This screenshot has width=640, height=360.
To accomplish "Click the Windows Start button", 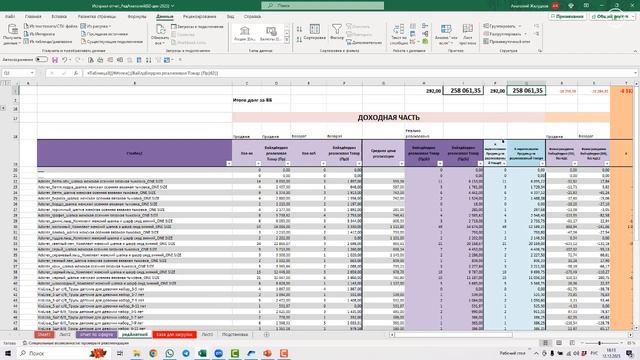I will pyautogui.click(x=8, y=353).
